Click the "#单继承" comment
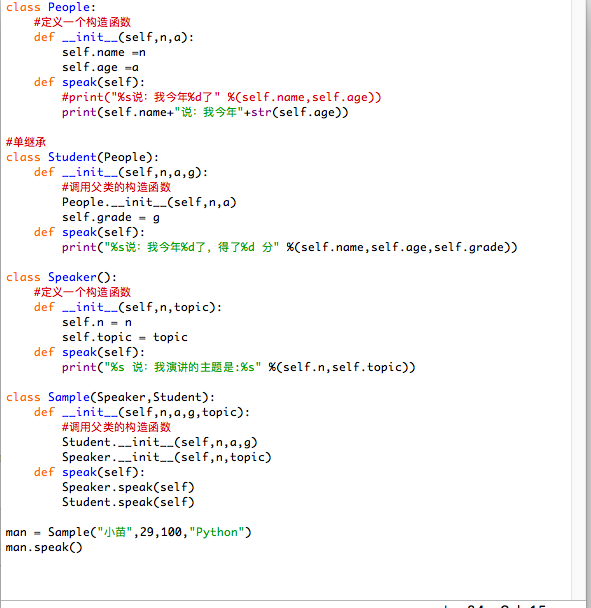Screen dimensions: 591x608 [x=26, y=142]
